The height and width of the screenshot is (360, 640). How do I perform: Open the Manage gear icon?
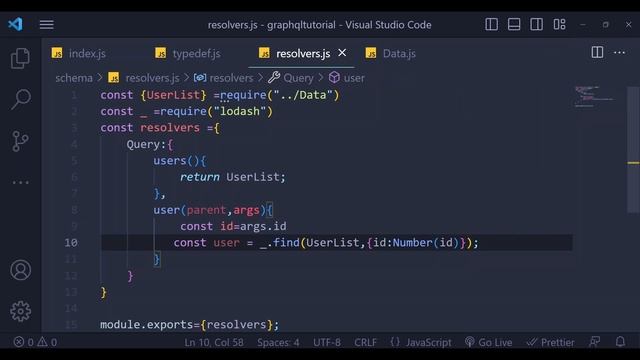pos(20,311)
